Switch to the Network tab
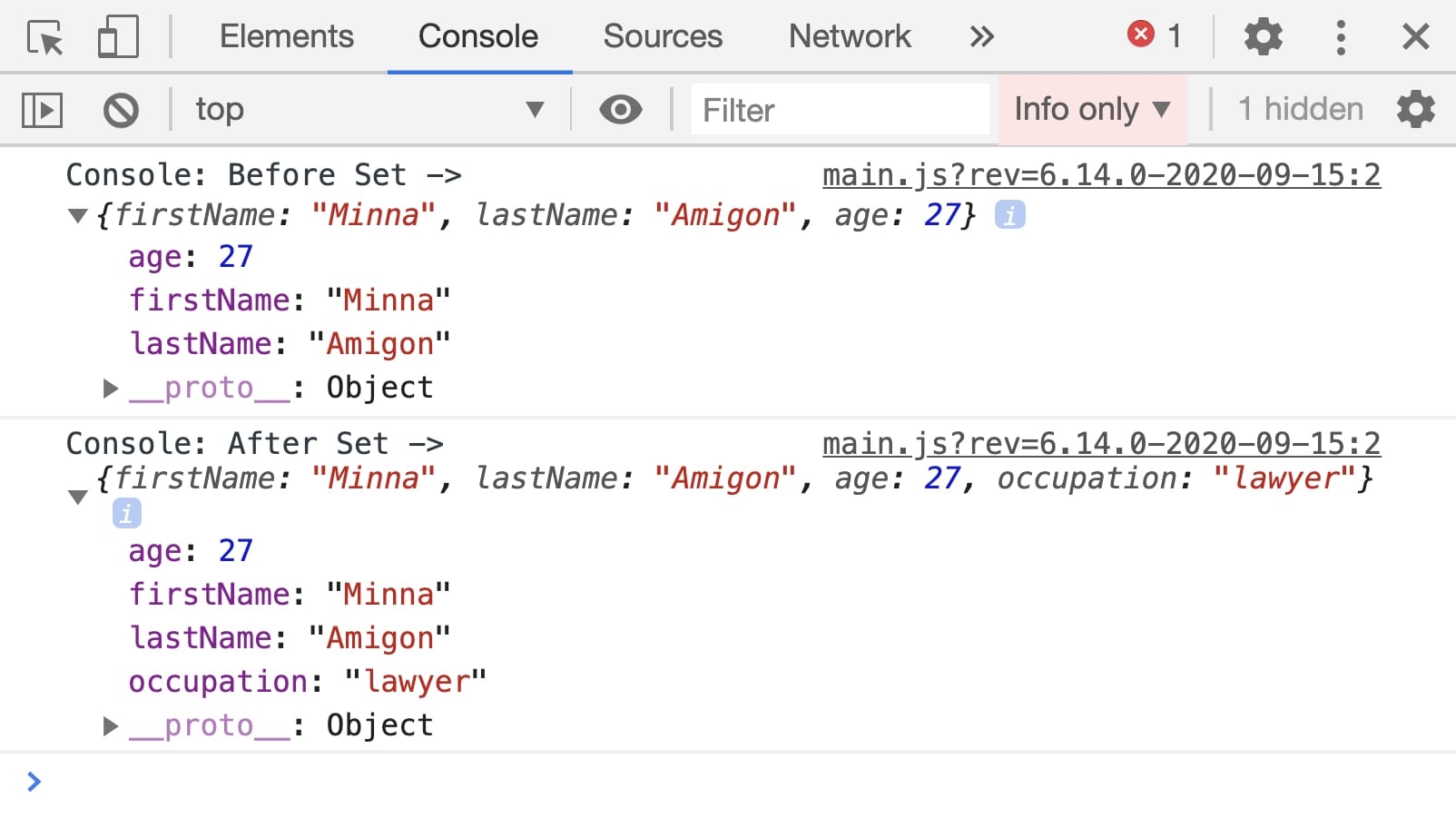The height and width of the screenshot is (828, 1456). pos(850,36)
